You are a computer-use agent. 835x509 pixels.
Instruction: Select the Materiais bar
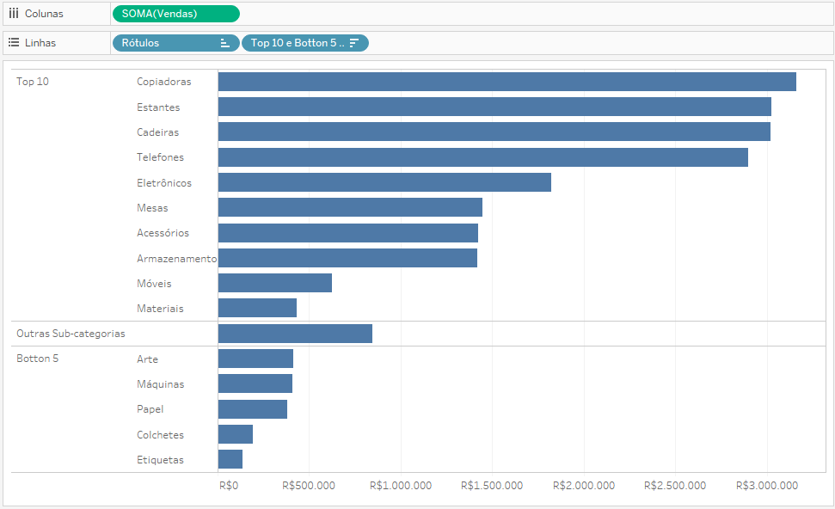coord(257,308)
